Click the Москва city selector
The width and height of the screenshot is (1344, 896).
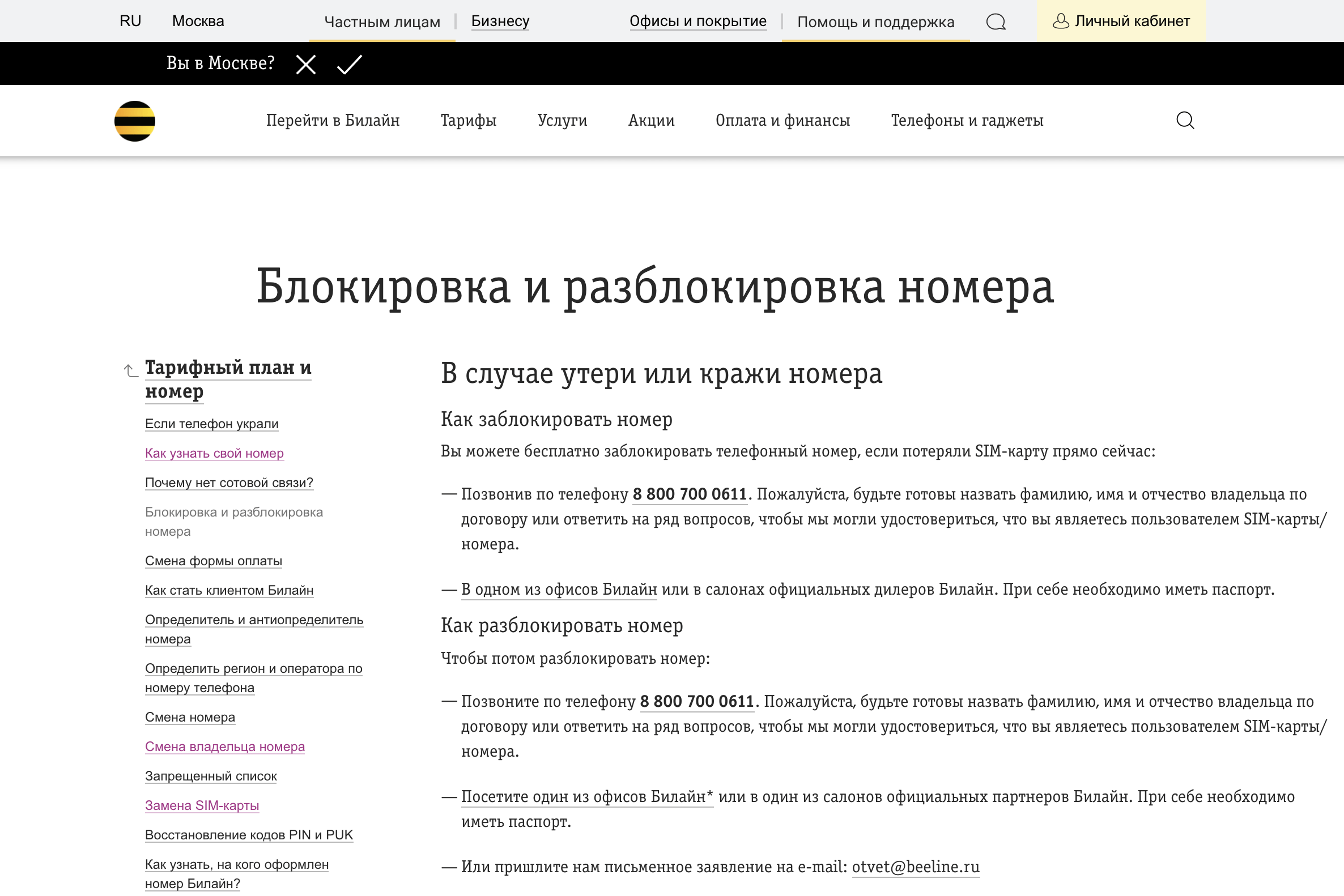click(x=198, y=21)
